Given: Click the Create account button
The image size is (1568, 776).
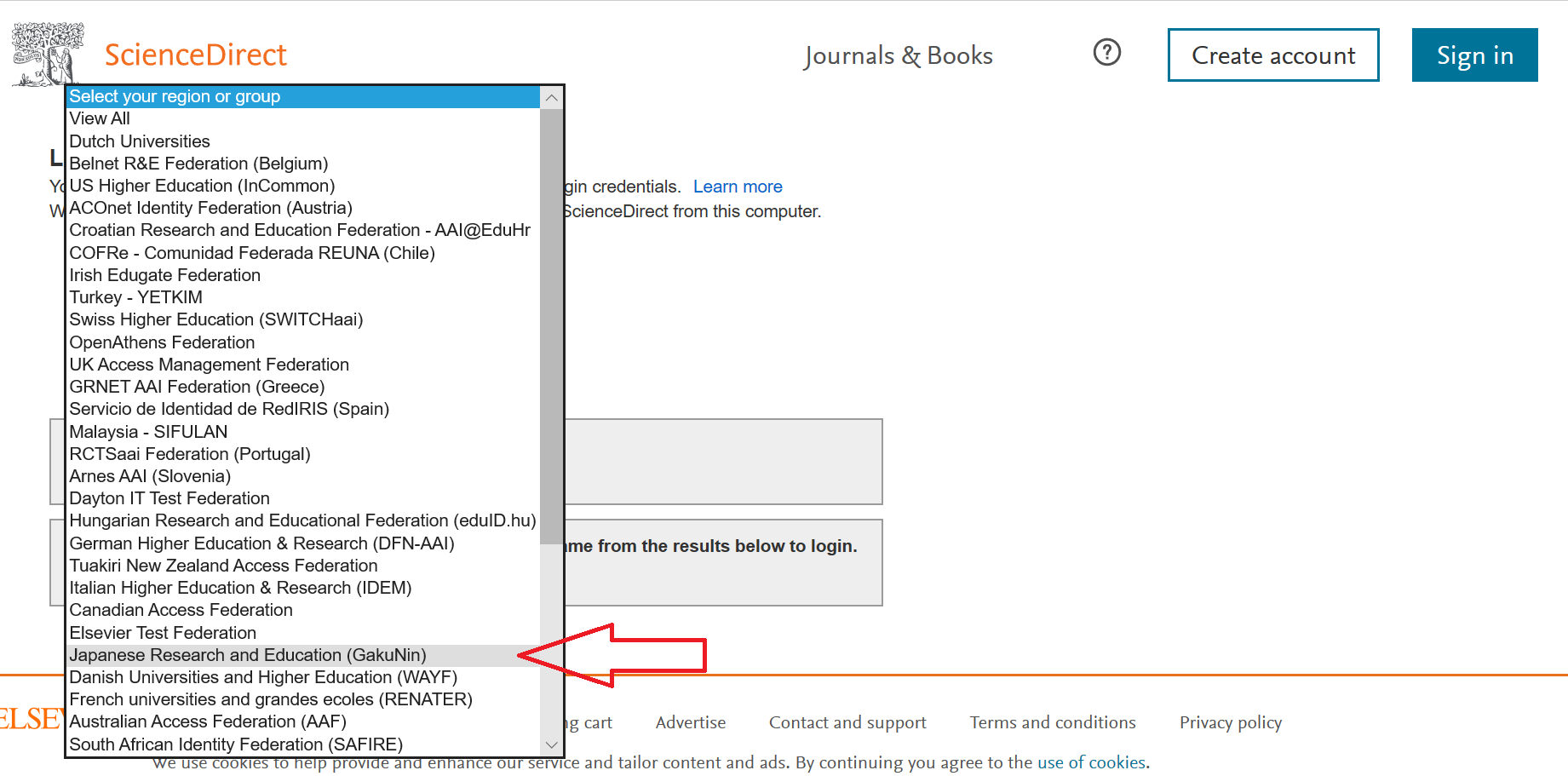Looking at the screenshot, I should point(1273,55).
